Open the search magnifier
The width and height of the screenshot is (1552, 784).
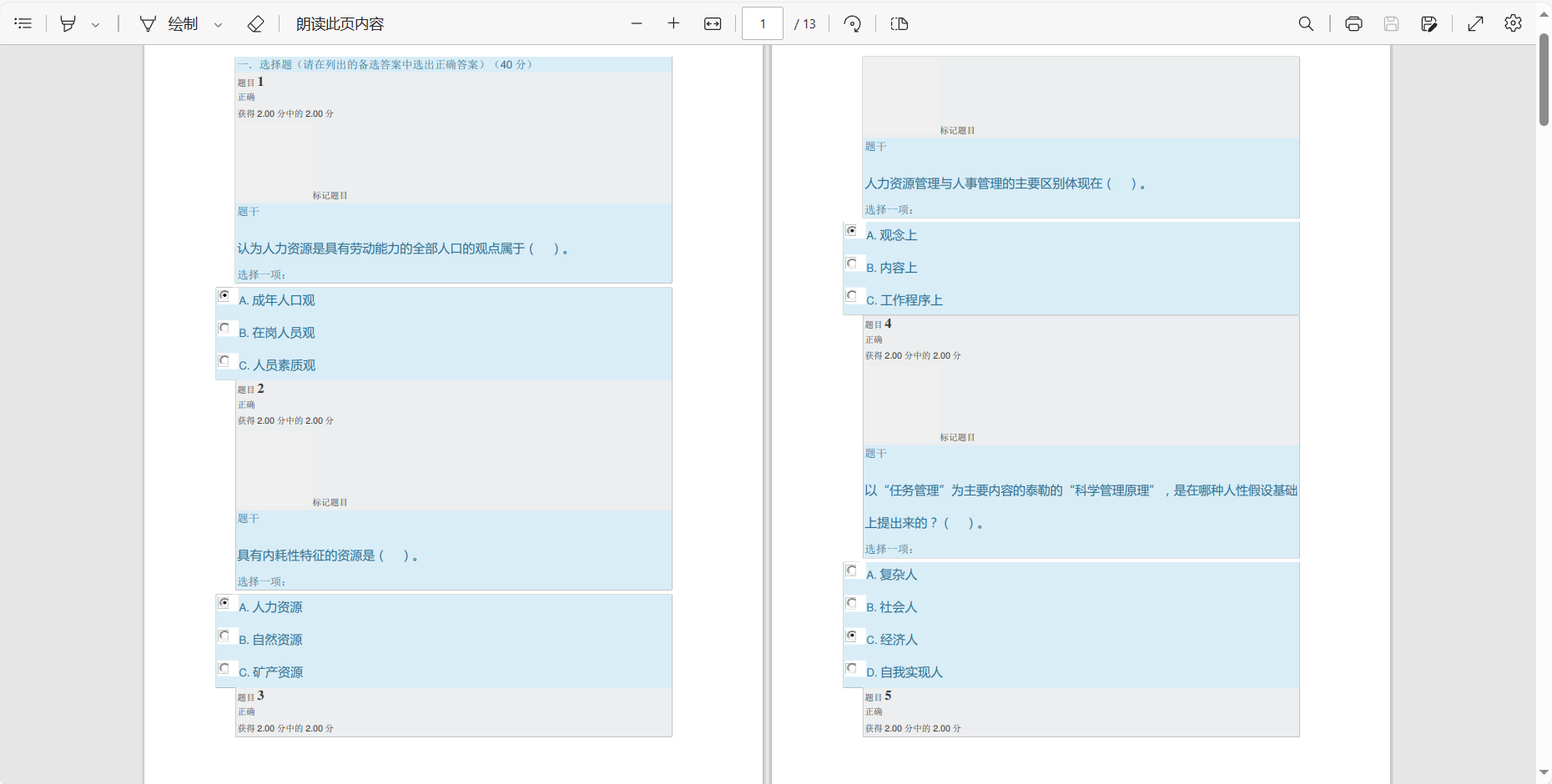click(1307, 23)
